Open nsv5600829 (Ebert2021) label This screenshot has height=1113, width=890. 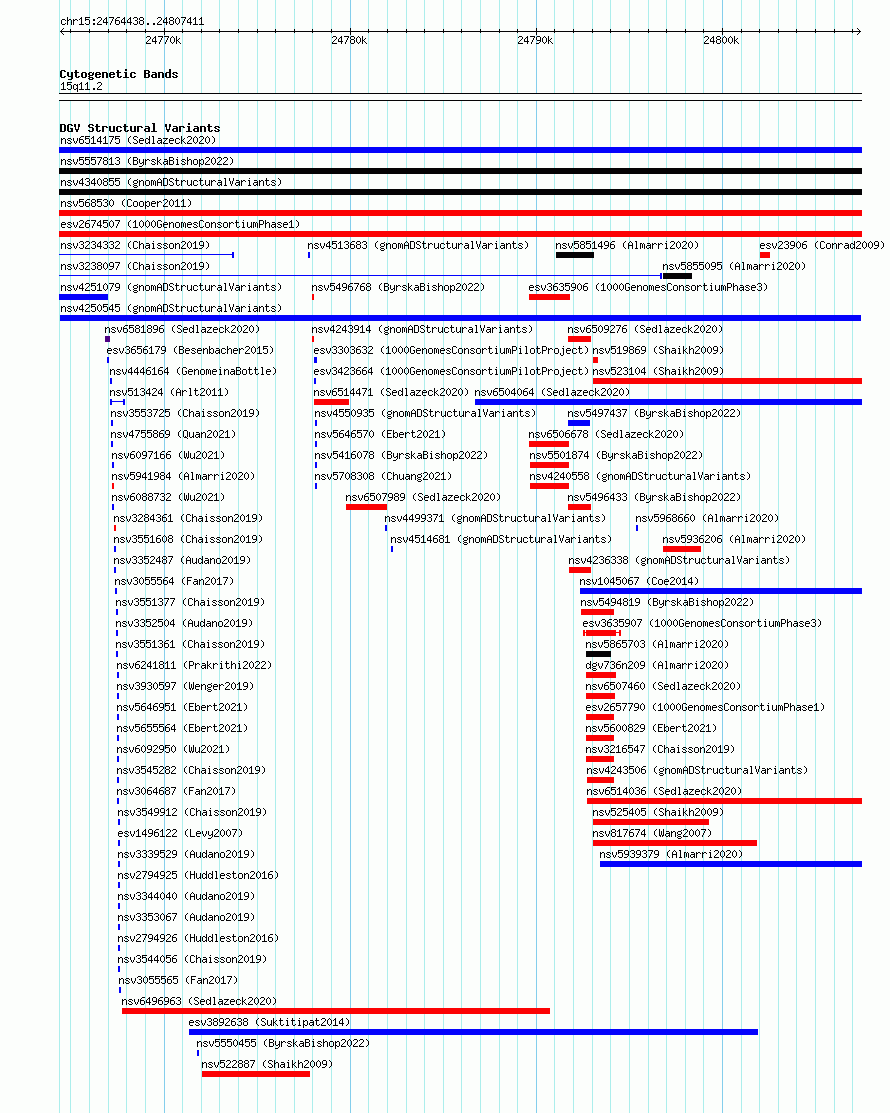pyautogui.click(x=651, y=728)
